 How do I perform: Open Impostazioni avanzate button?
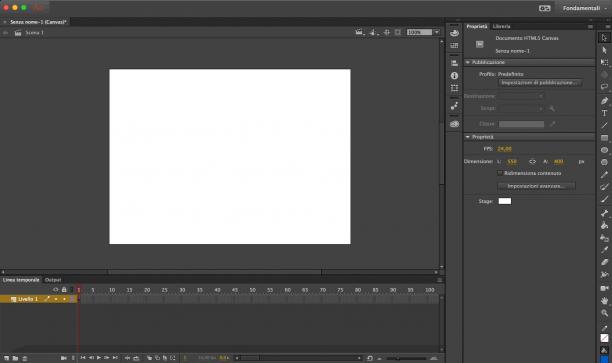click(536, 186)
